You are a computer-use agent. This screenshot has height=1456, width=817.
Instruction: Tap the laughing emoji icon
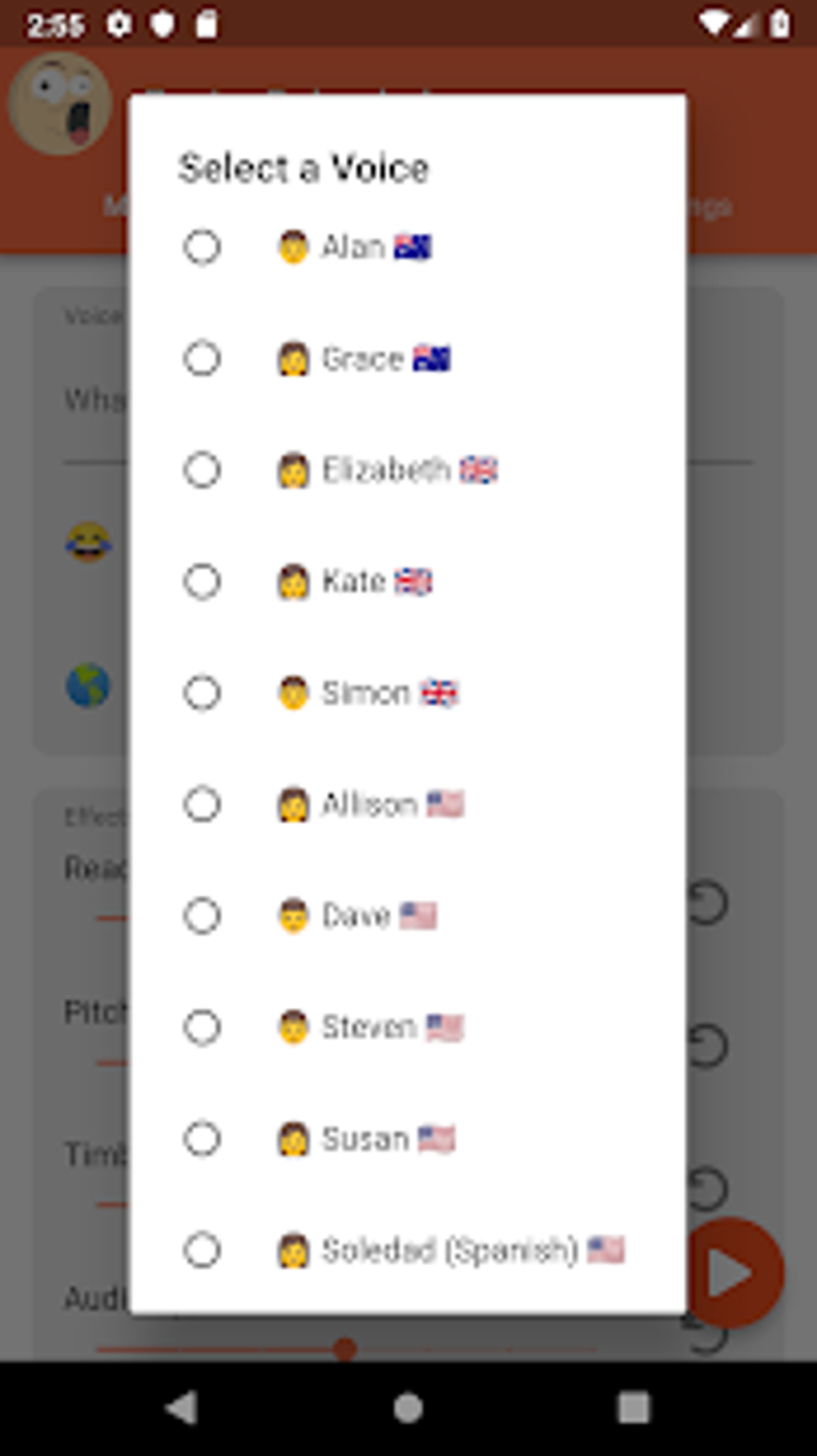88,542
